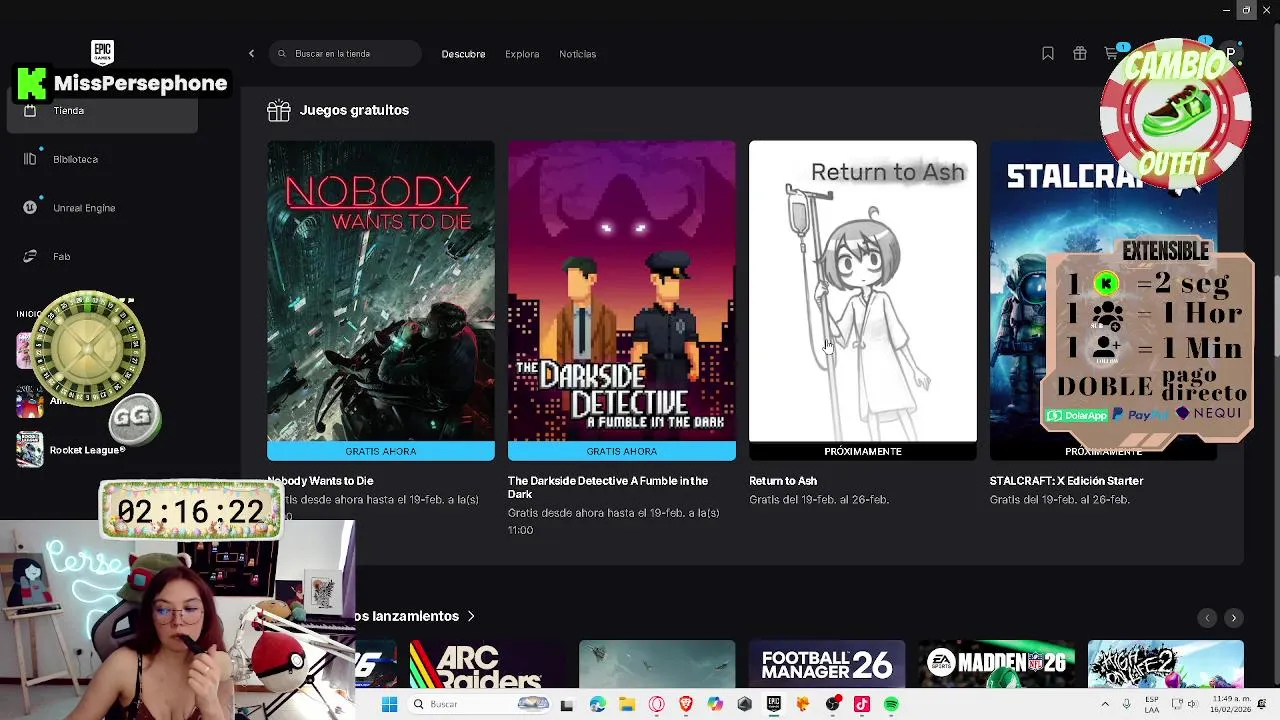The height and width of the screenshot is (720, 1280).
Task: Switch to the Explora tab
Action: coord(522,54)
